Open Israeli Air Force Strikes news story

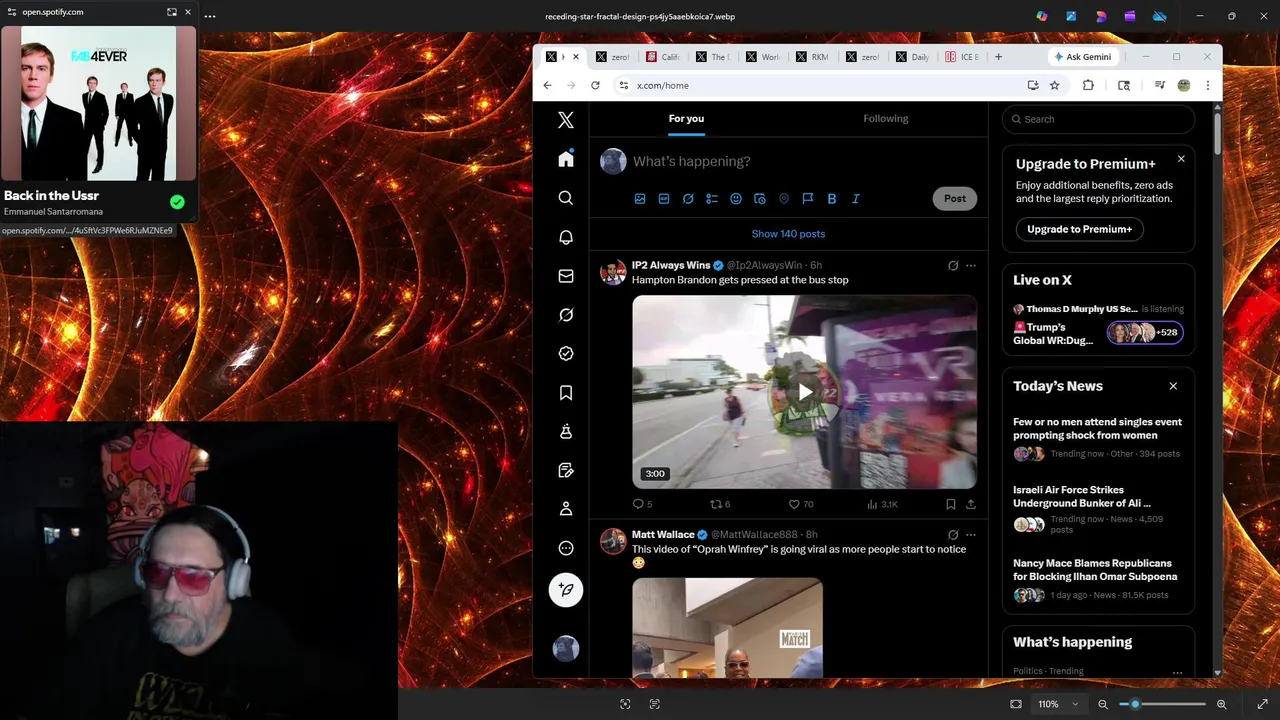click(x=1098, y=510)
